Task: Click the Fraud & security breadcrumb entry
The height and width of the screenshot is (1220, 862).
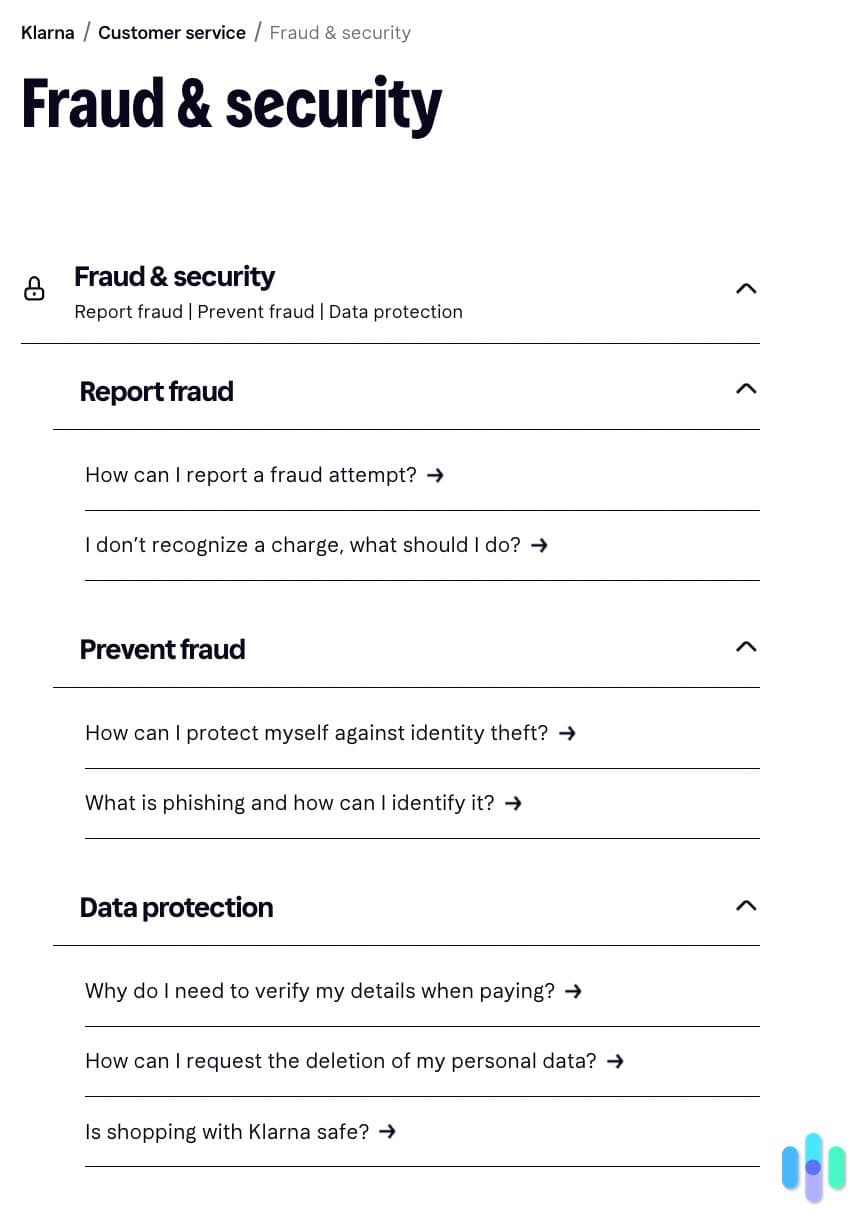Action: [x=340, y=32]
